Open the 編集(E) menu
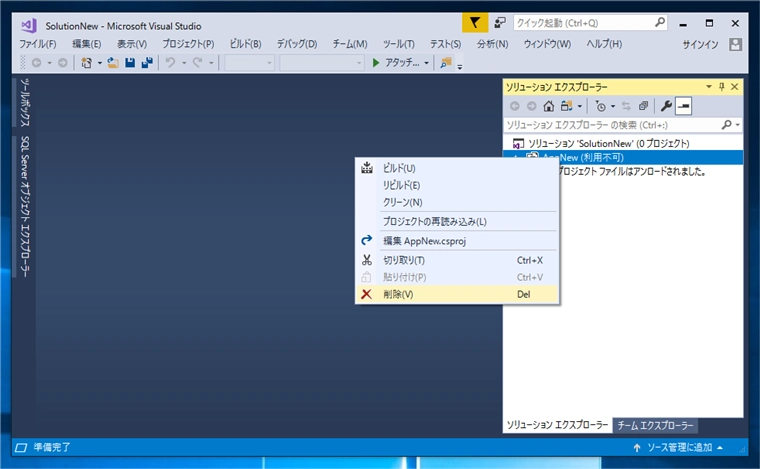The height and width of the screenshot is (469, 760). pos(86,44)
